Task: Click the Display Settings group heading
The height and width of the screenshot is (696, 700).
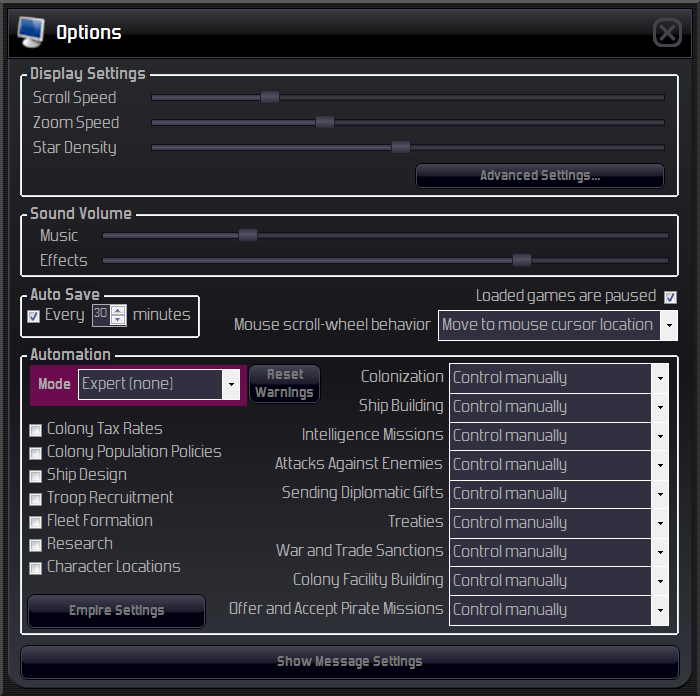Action: click(88, 74)
